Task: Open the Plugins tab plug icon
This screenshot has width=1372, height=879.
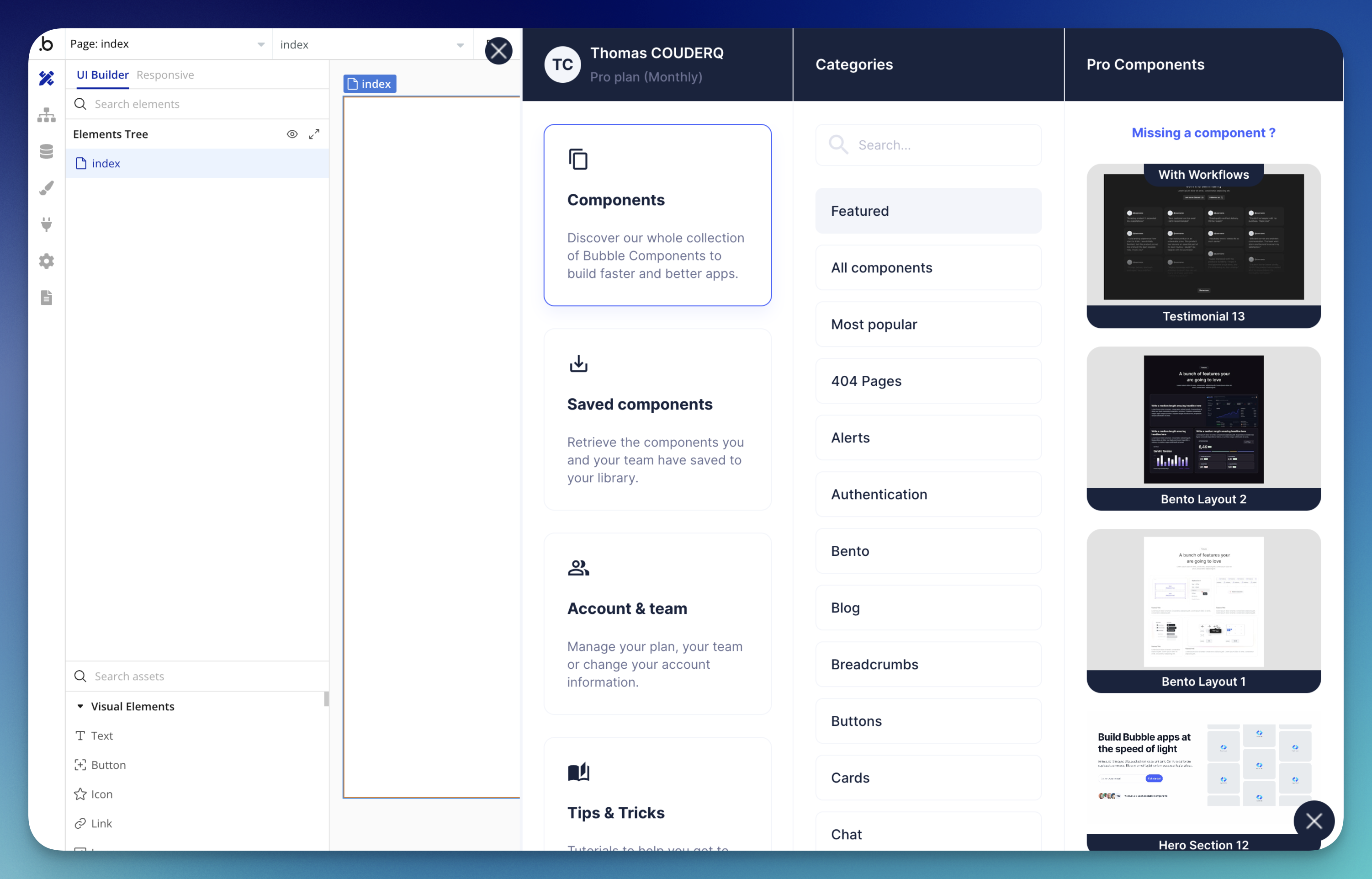Action: 47,224
